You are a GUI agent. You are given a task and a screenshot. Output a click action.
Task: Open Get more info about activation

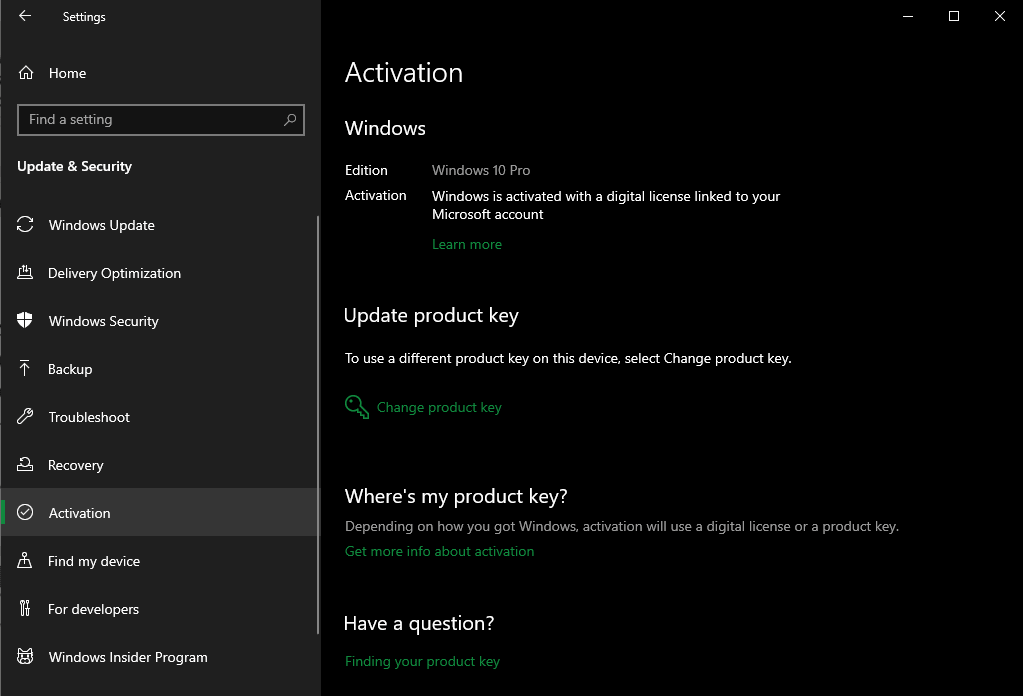[439, 551]
